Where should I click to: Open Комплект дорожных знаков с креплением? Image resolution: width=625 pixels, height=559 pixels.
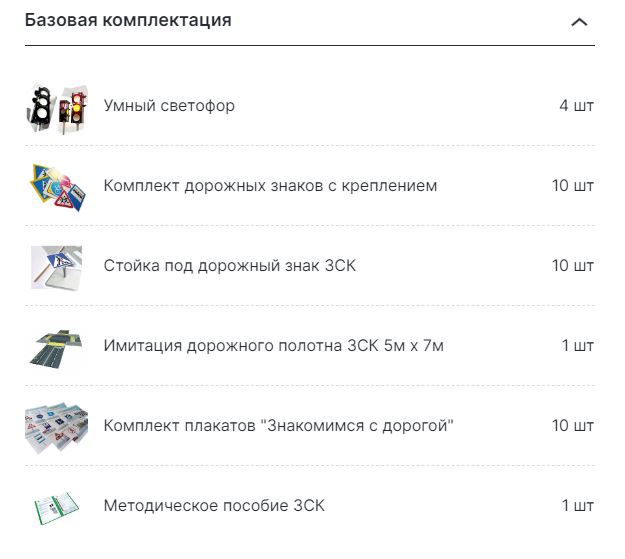270,185
